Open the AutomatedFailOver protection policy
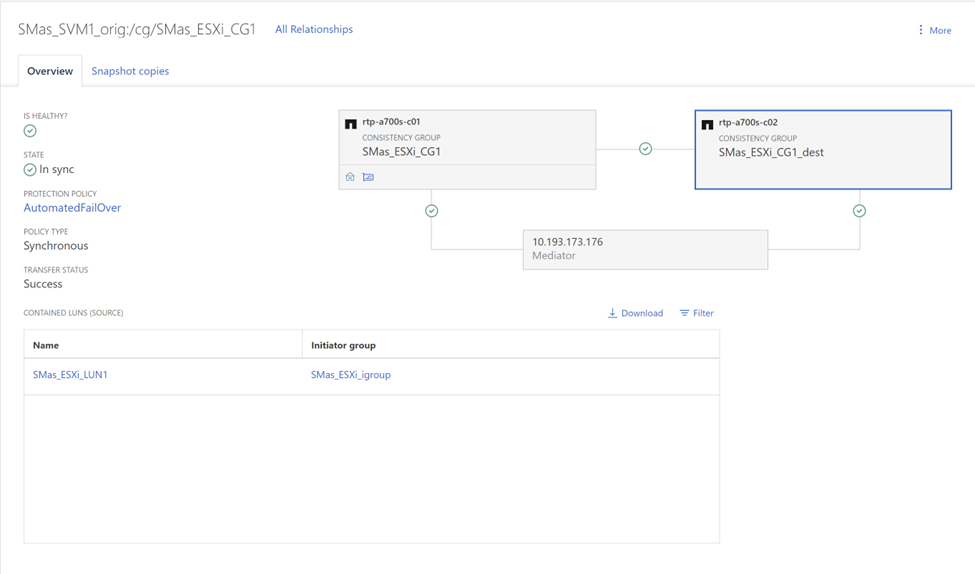 tap(72, 208)
